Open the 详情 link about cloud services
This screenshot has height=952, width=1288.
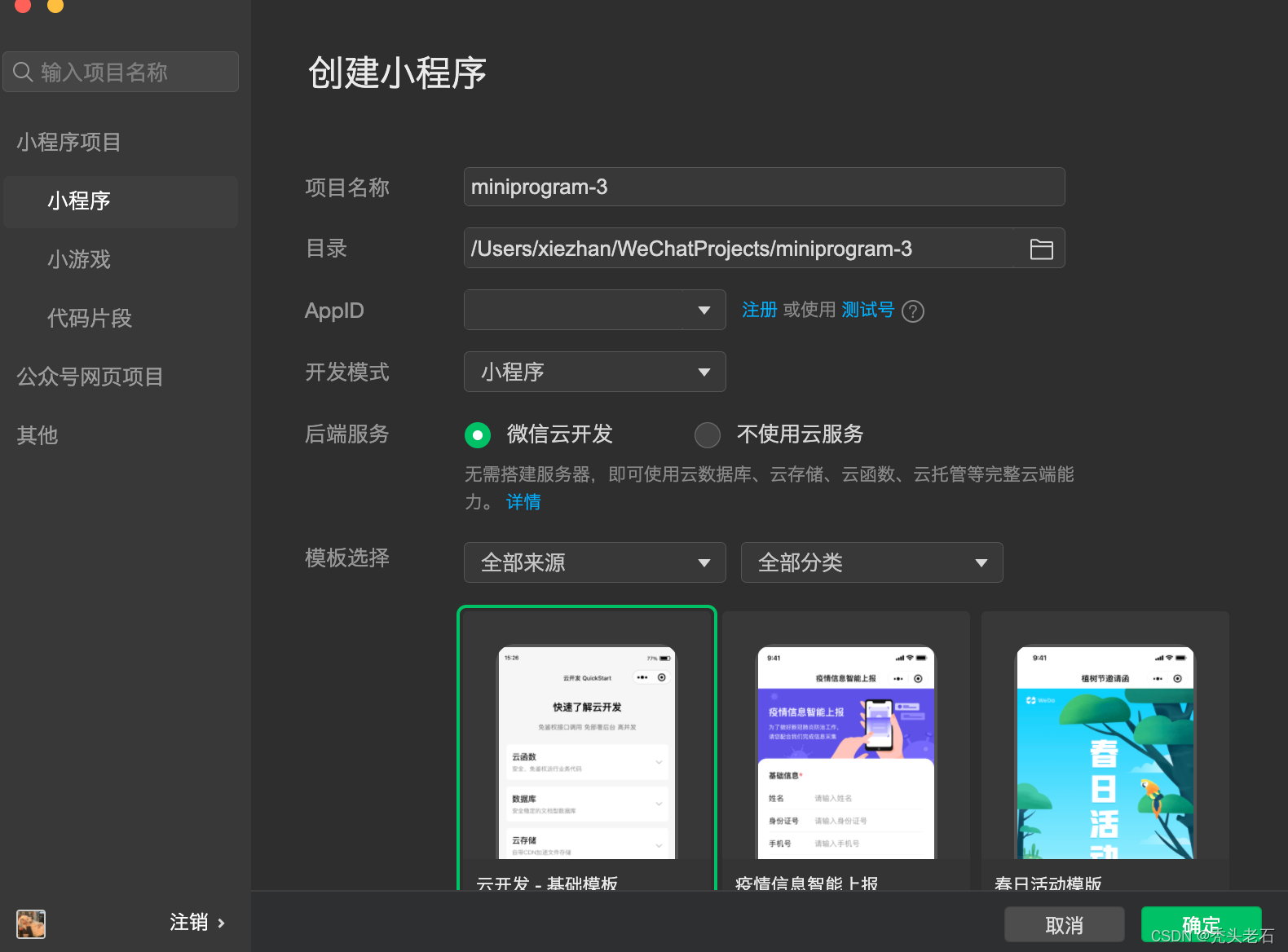(523, 502)
